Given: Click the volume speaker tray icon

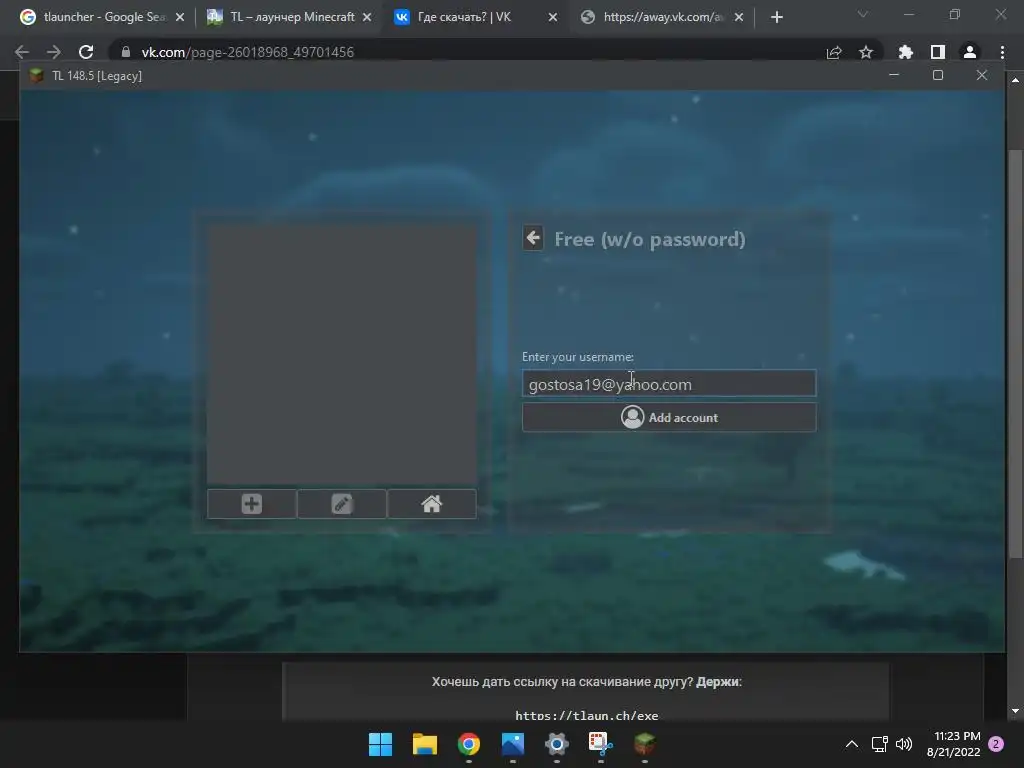Looking at the screenshot, I should tap(904, 744).
